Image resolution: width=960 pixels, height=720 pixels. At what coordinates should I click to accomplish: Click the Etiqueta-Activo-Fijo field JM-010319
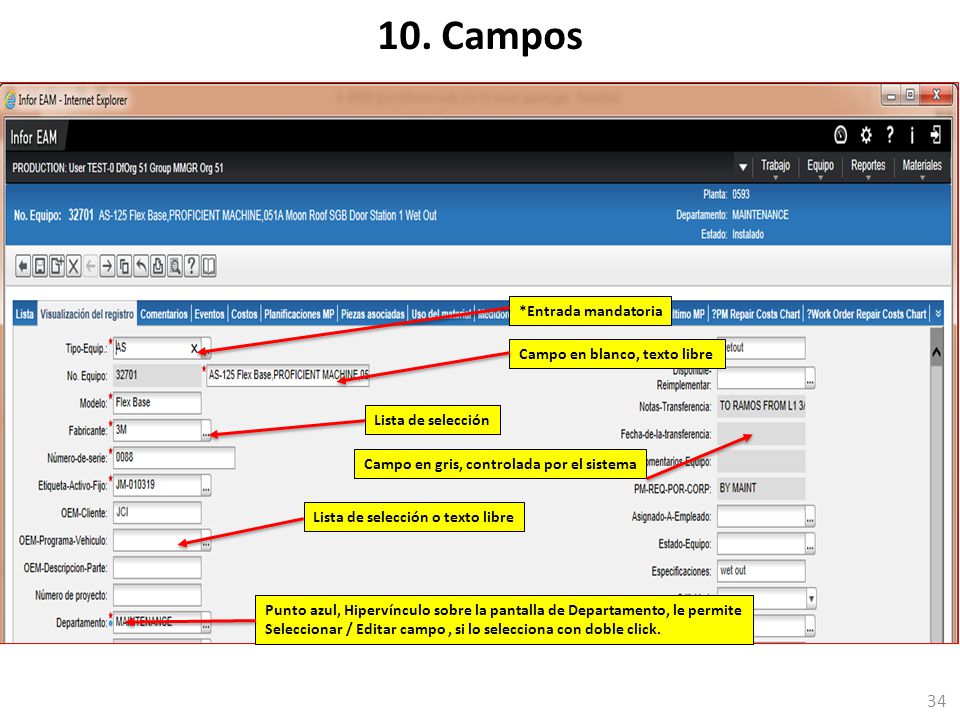[157, 486]
